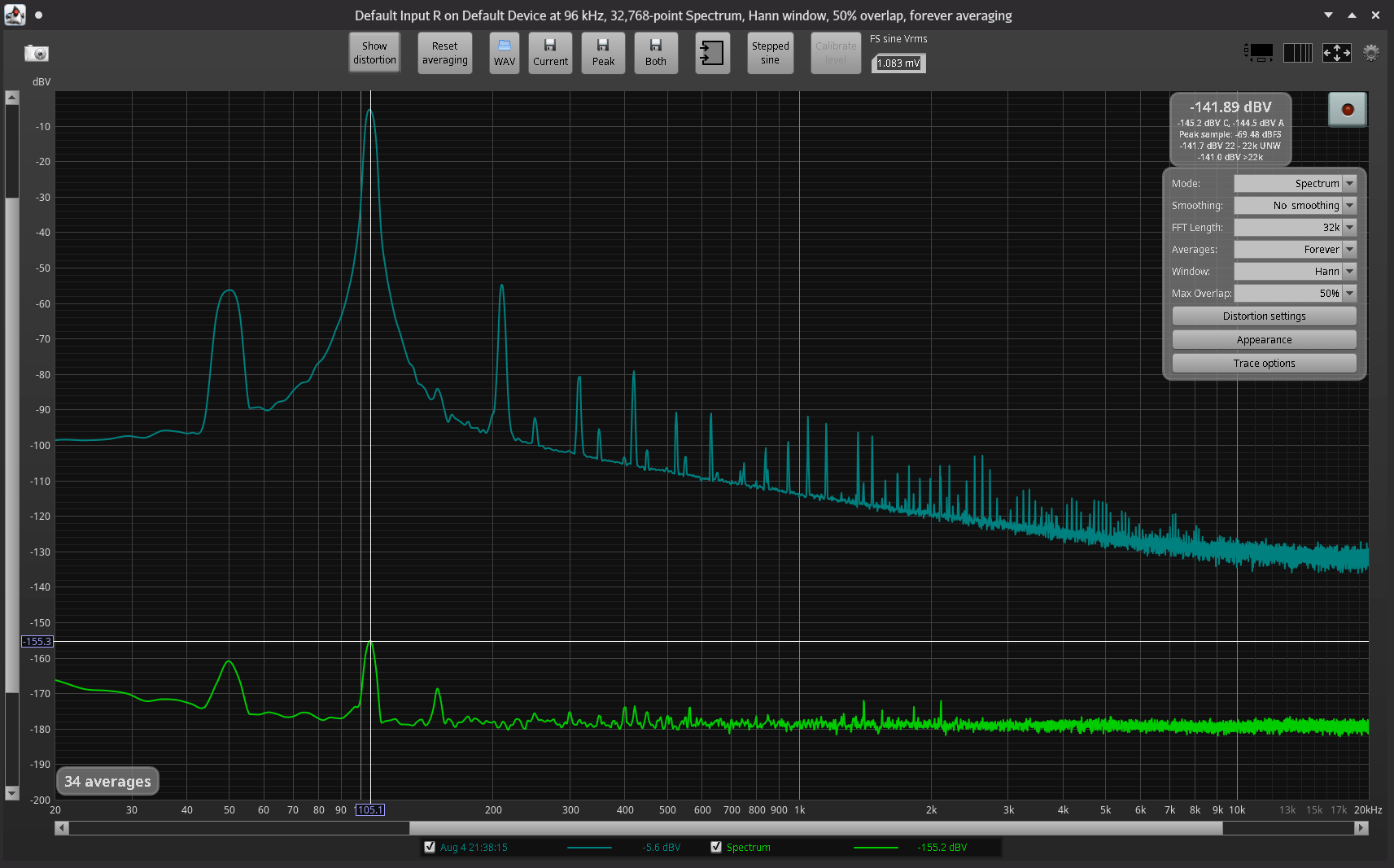The image size is (1394, 868).
Task: Open the Smoothing dropdown
Action: [x=1295, y=205]
